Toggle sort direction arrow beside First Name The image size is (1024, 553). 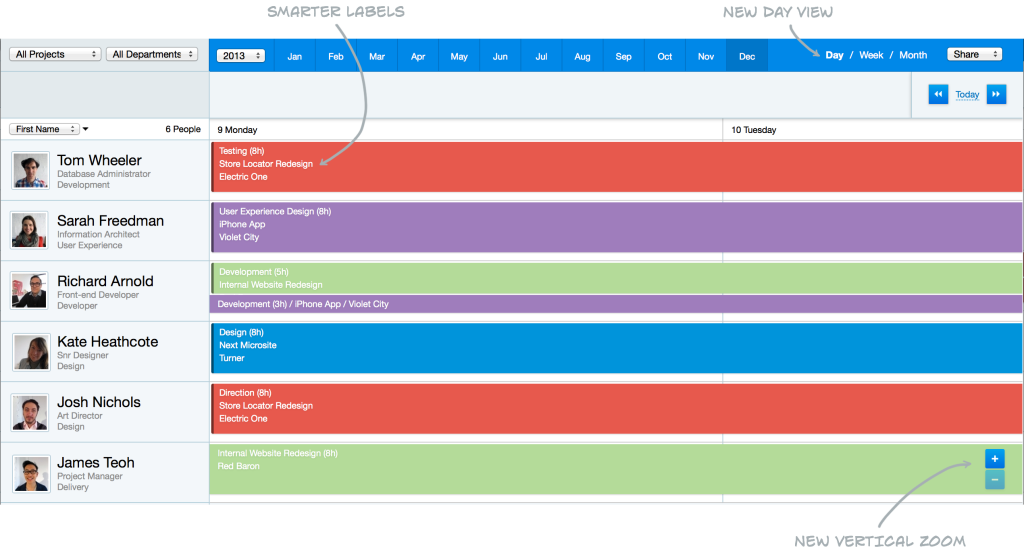pyautogui.click(x=86, y=129)
